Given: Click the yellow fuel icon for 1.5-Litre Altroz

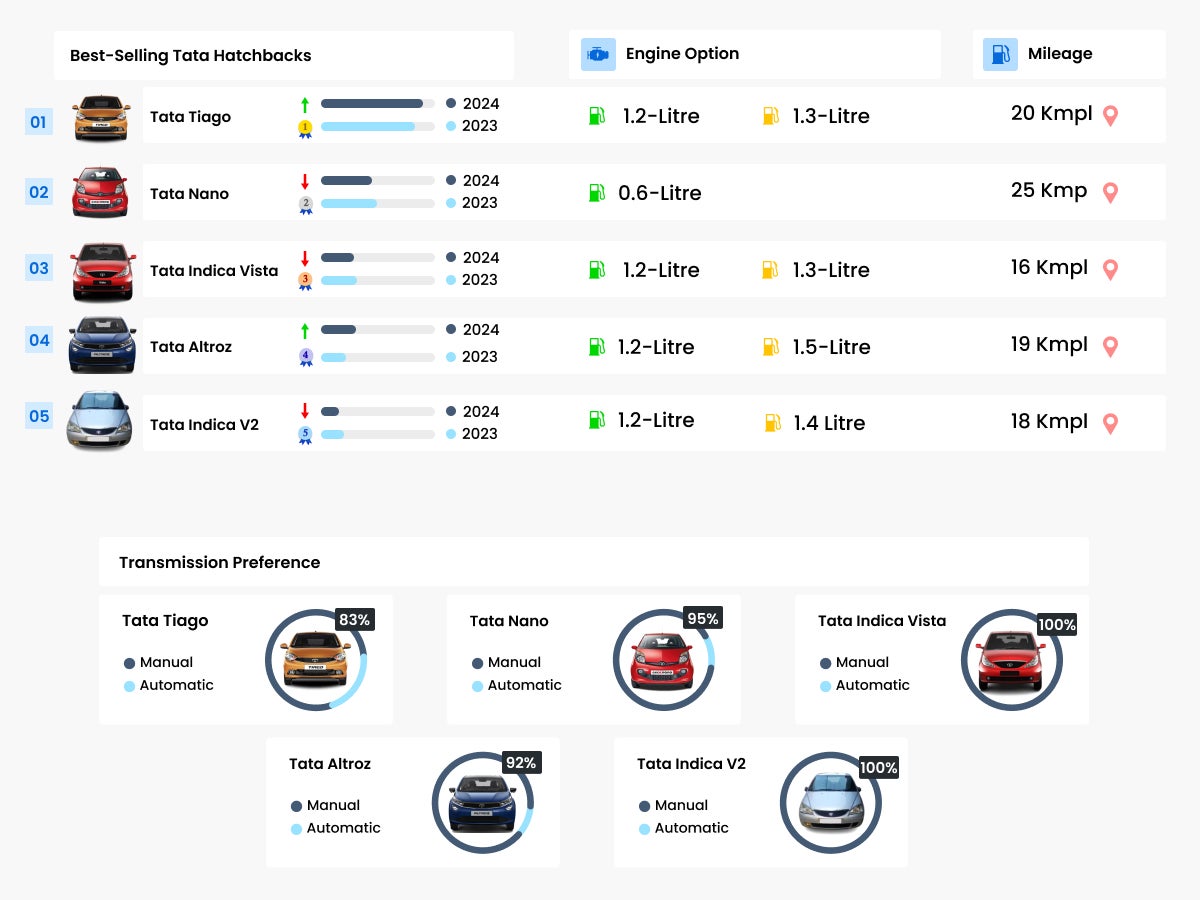Looking at the screenshot, I should click(771, 347).
